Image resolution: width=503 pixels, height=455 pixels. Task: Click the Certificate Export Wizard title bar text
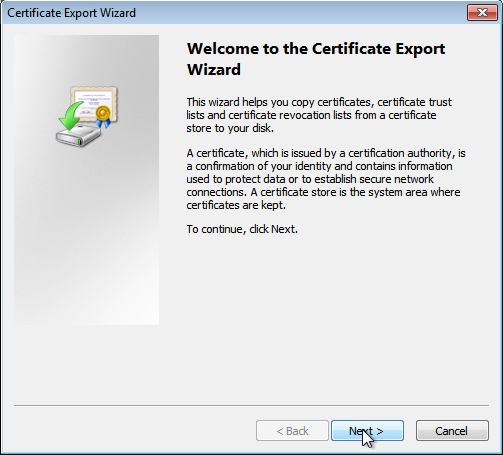click(71, 13)
